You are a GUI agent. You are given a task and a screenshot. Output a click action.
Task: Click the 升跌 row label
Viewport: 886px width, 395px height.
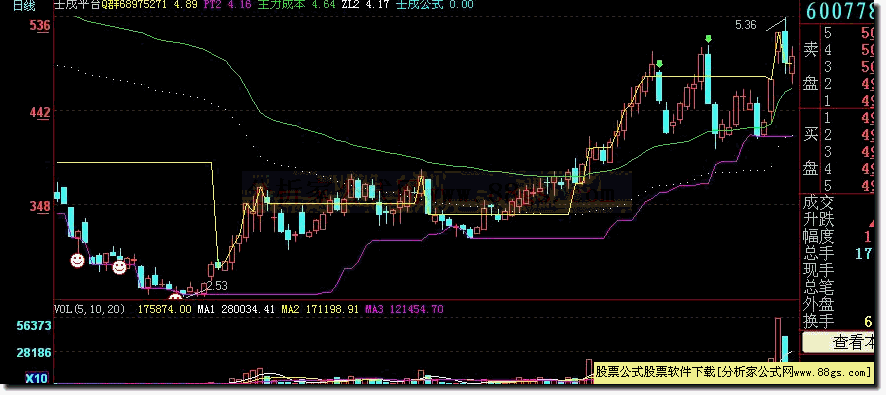(819, 219)
